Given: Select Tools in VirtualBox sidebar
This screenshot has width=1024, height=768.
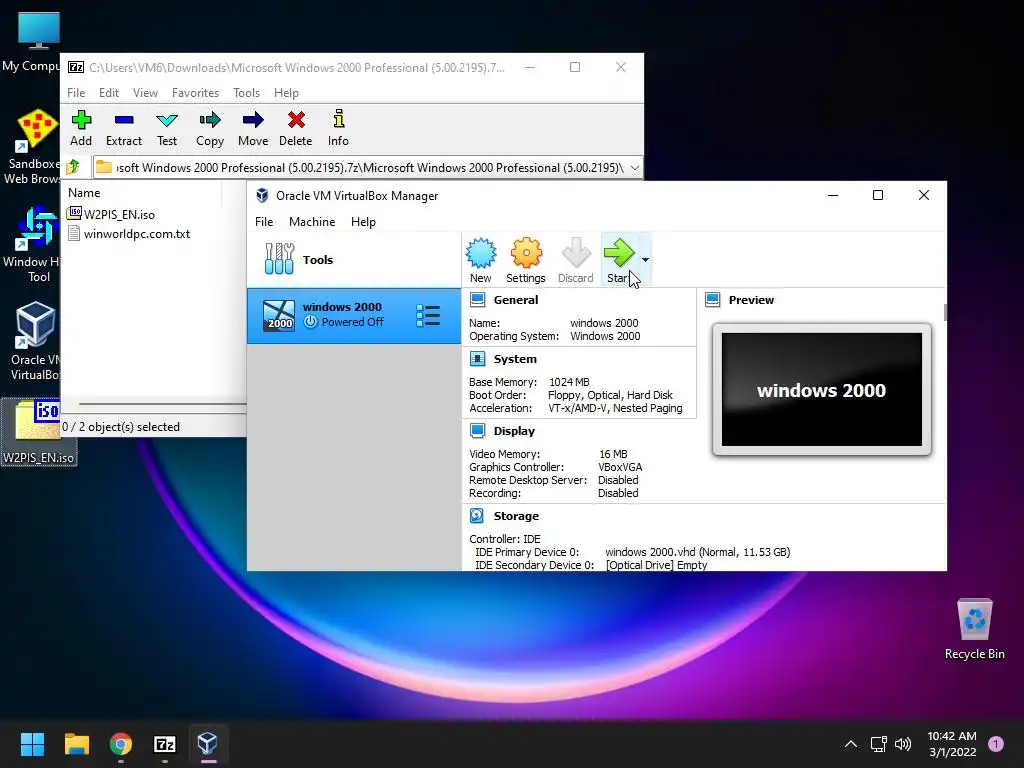Looking at the screenshot, I should pyautogui.click(x=353, y=259).
